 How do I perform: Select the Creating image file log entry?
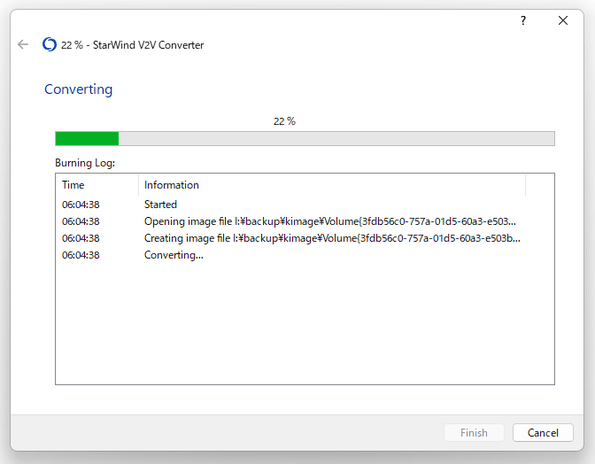pos(305,238)
